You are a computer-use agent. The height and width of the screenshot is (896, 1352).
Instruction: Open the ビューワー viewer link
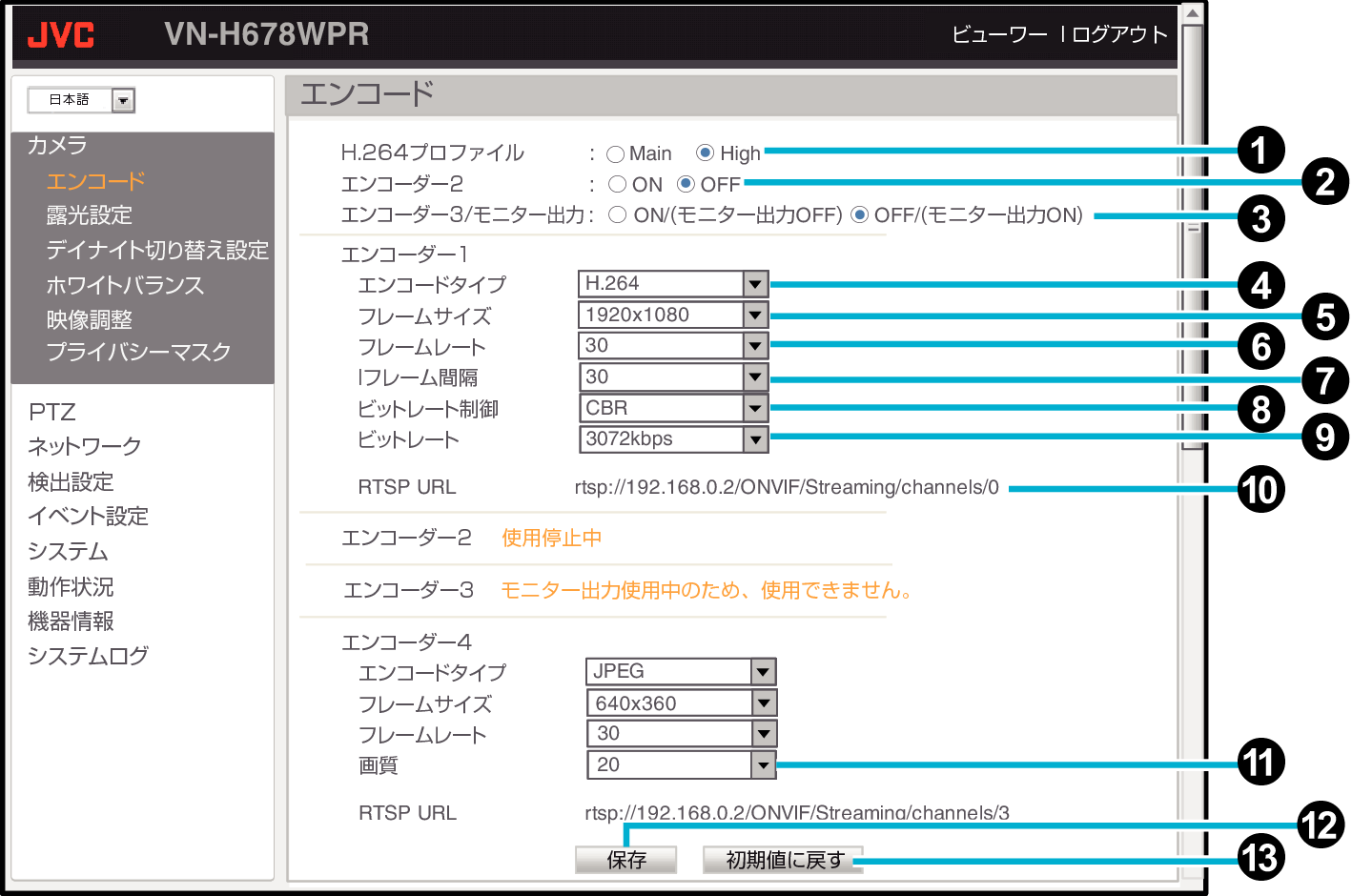click(999, 34)
